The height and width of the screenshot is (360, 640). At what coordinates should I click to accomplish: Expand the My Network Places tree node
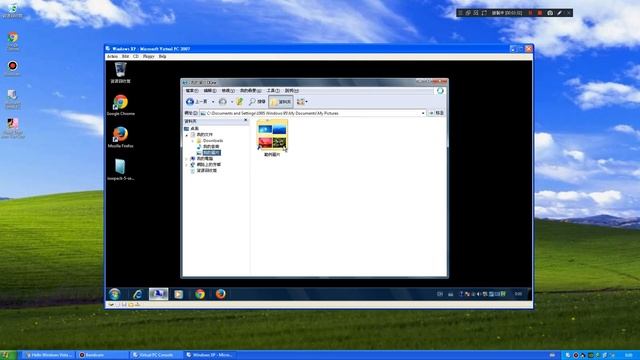(x=187, y=165)
